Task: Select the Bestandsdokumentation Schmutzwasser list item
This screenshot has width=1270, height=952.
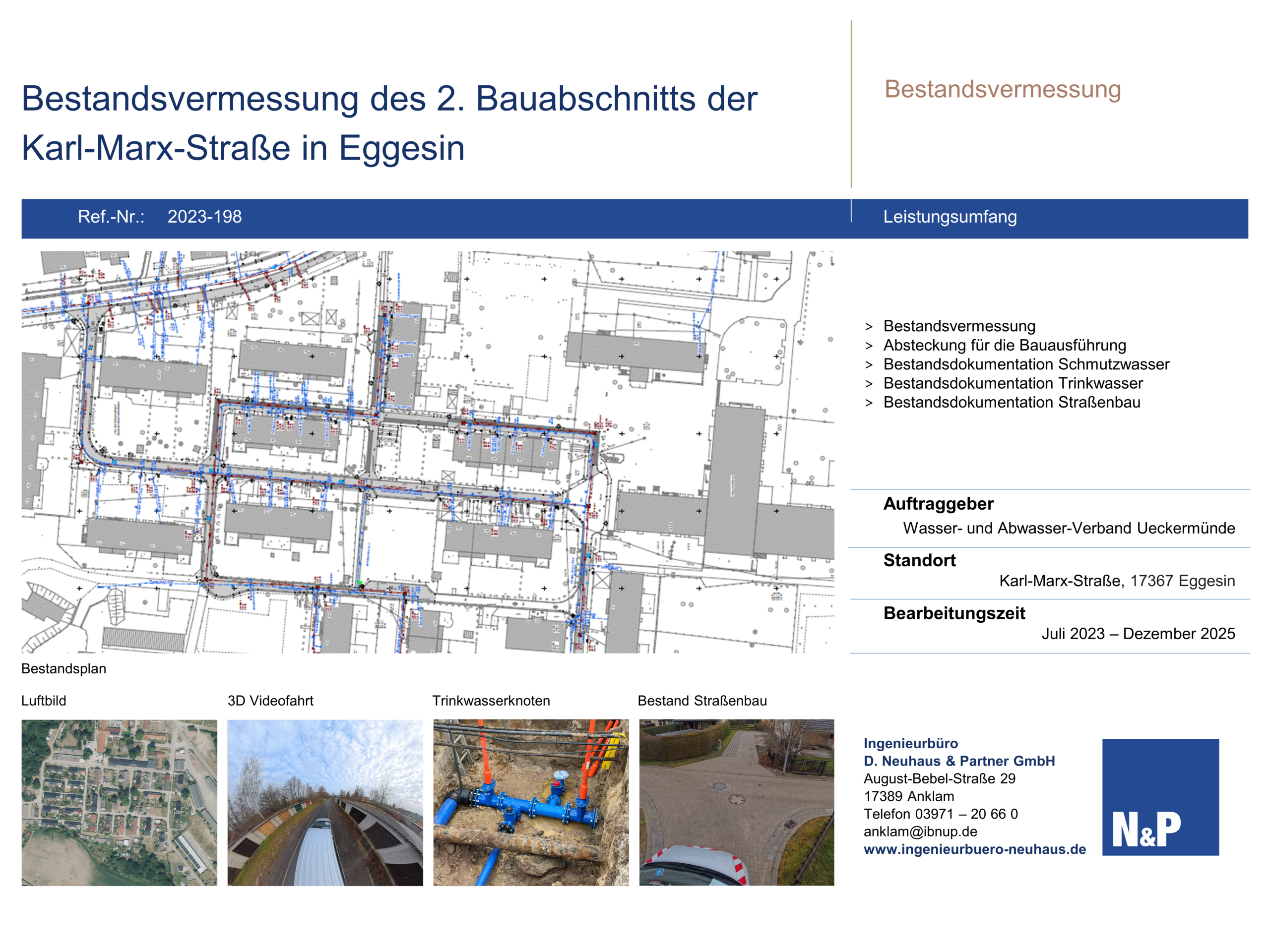Action: 1026,364
